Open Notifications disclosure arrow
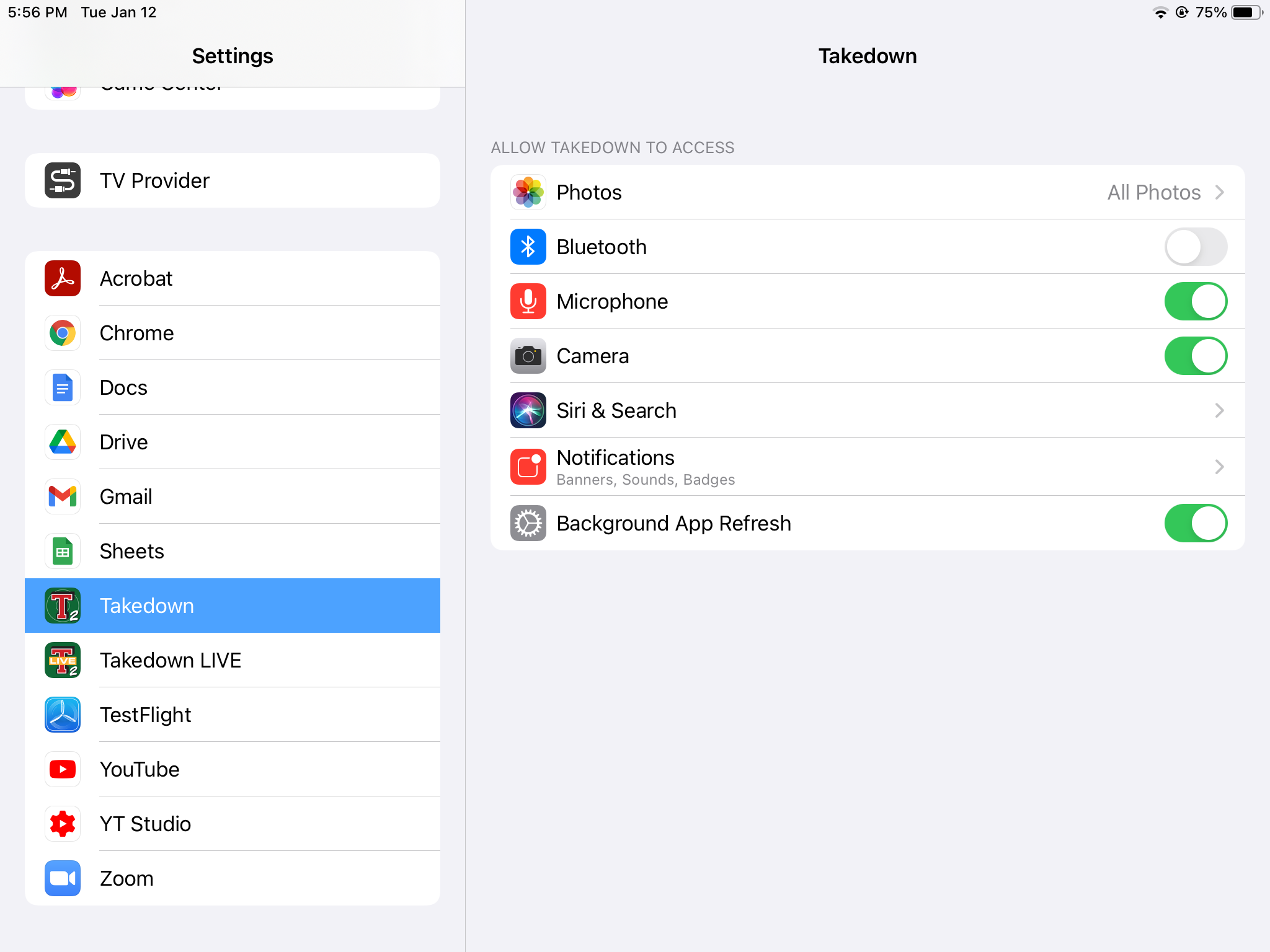The width and height of the screenshot is (1270, 952). click(x=1219, y=467)
